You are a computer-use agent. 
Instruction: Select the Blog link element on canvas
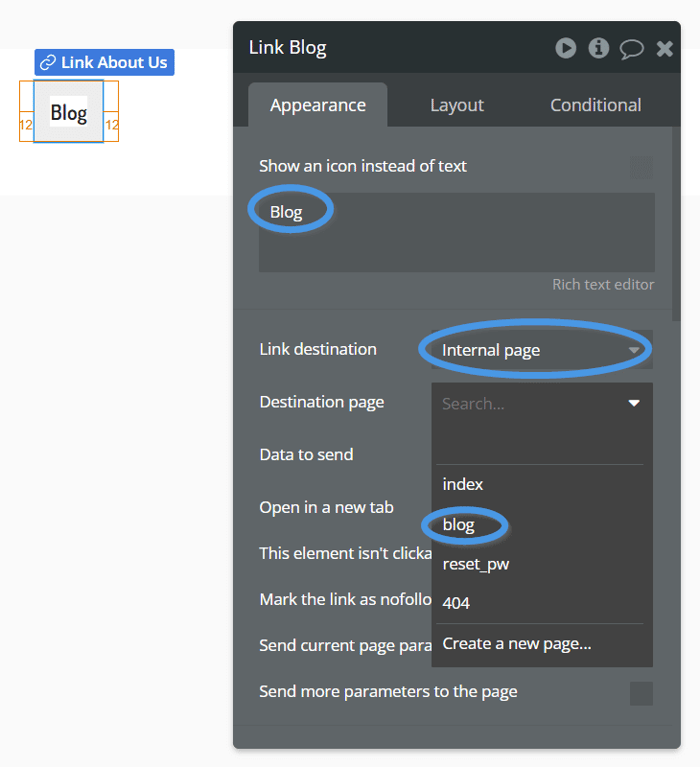[x=68, y=112]
